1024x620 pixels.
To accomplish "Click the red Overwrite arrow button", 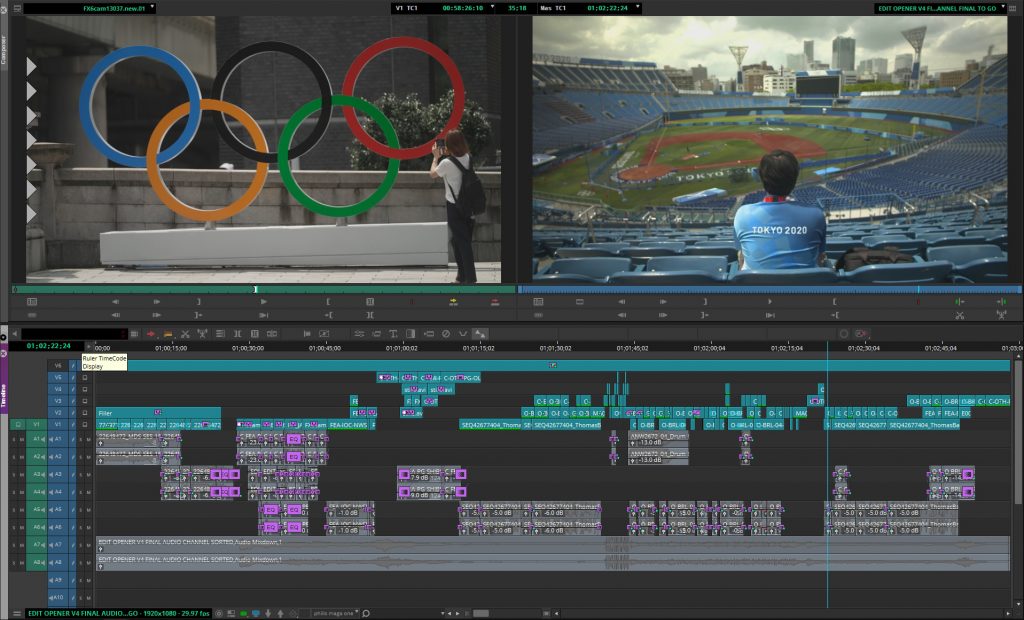I will 495,302.
